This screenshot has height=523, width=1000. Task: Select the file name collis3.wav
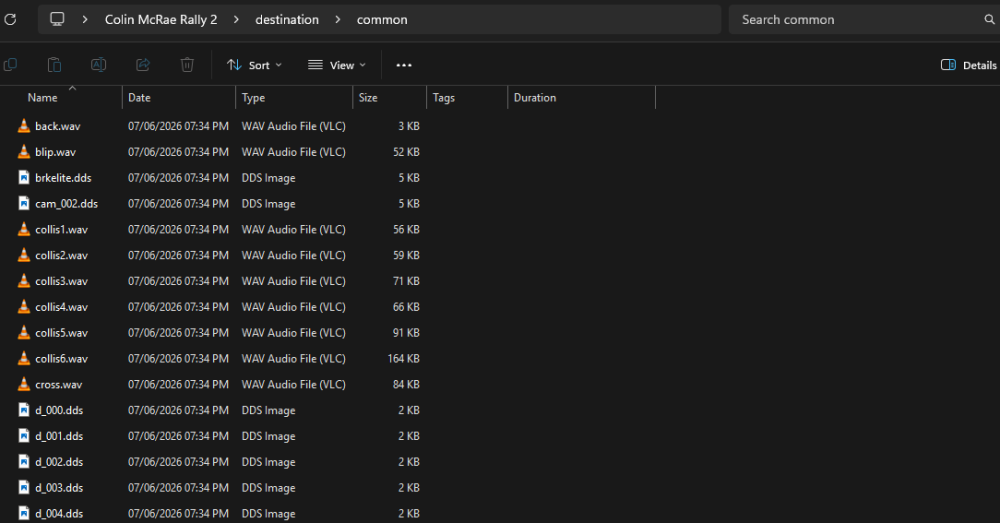61,281
